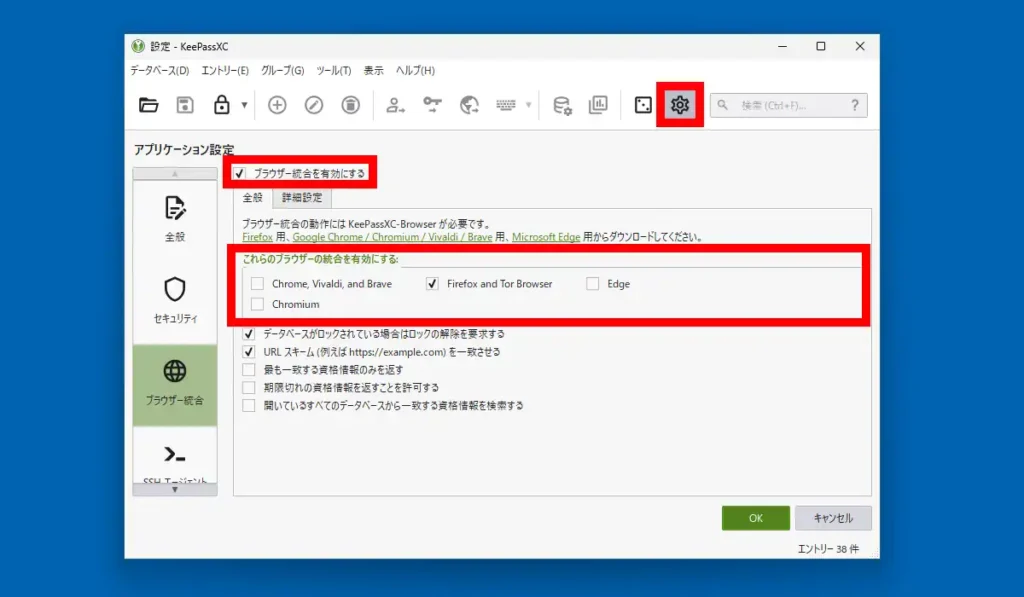
Task: Click the Open database folder icon
Action: [x=149, y=105]
